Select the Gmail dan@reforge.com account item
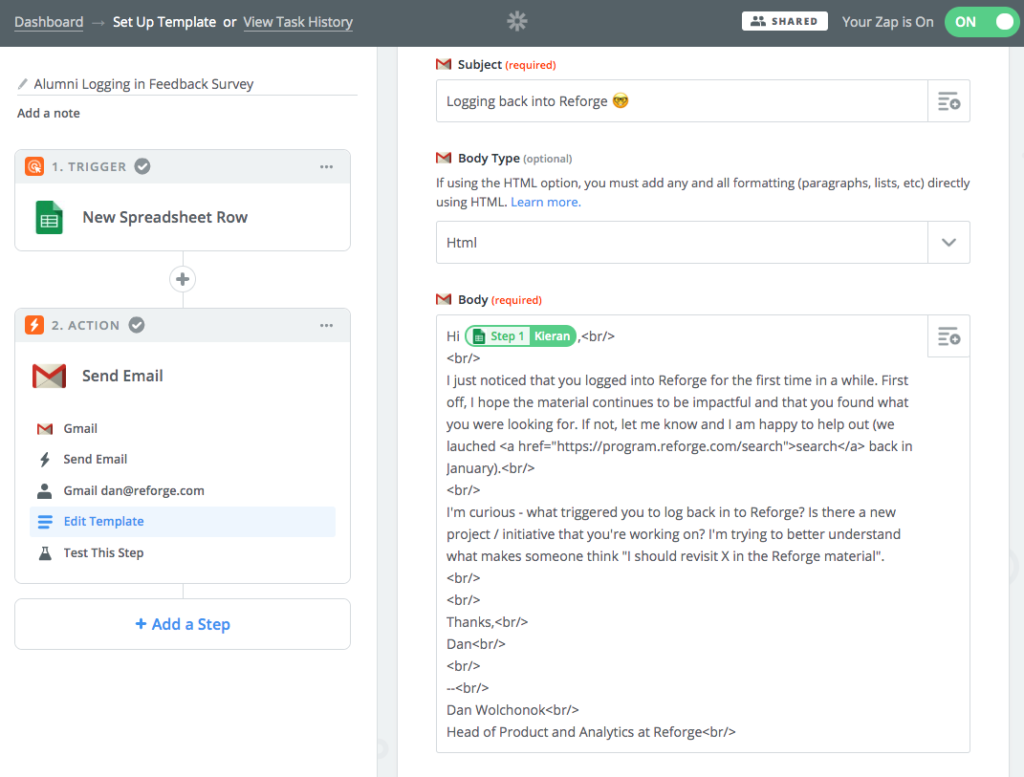The width and height of the screenshot is (1024, 777). click(x=183, y=490)
